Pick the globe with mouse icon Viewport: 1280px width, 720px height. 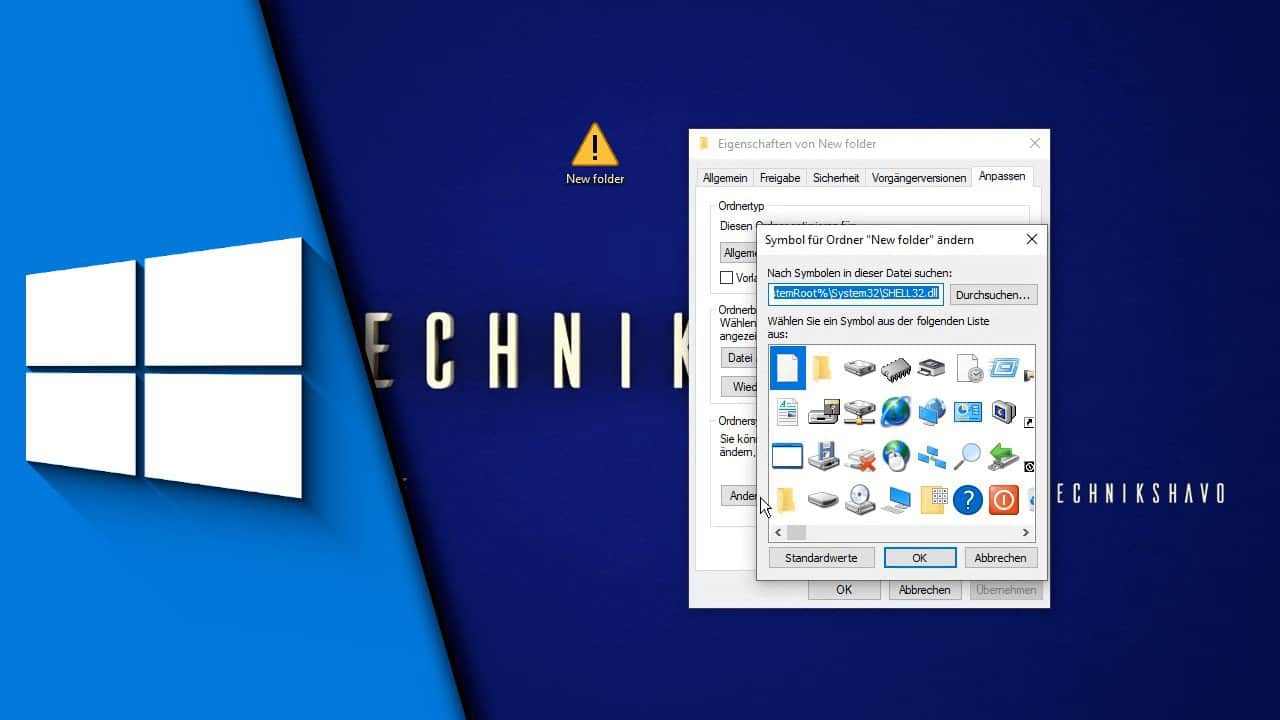(x=896, y=456)
